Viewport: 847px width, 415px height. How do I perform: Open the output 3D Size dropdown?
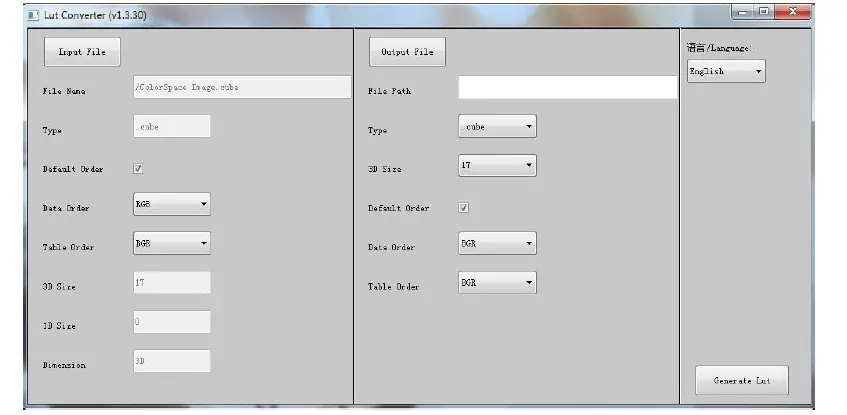click(497, 165)
